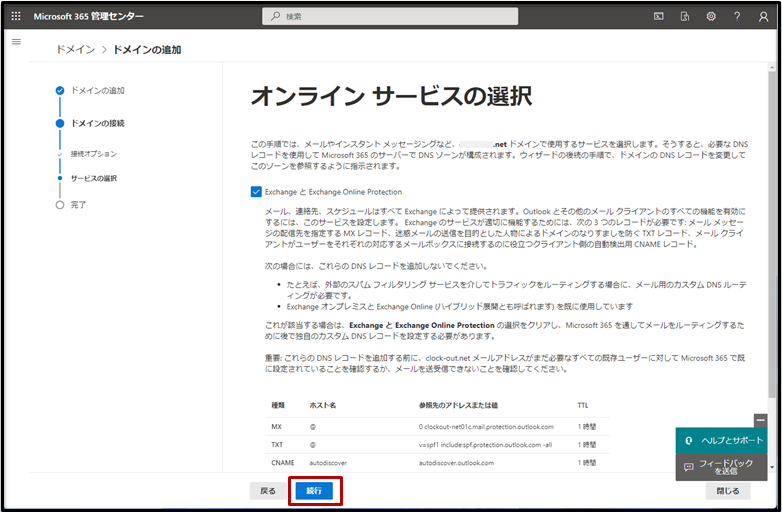Click the search magnifier icon
Image resolution: width=782 pixels, height=512 pixels.
coord(275,16)
